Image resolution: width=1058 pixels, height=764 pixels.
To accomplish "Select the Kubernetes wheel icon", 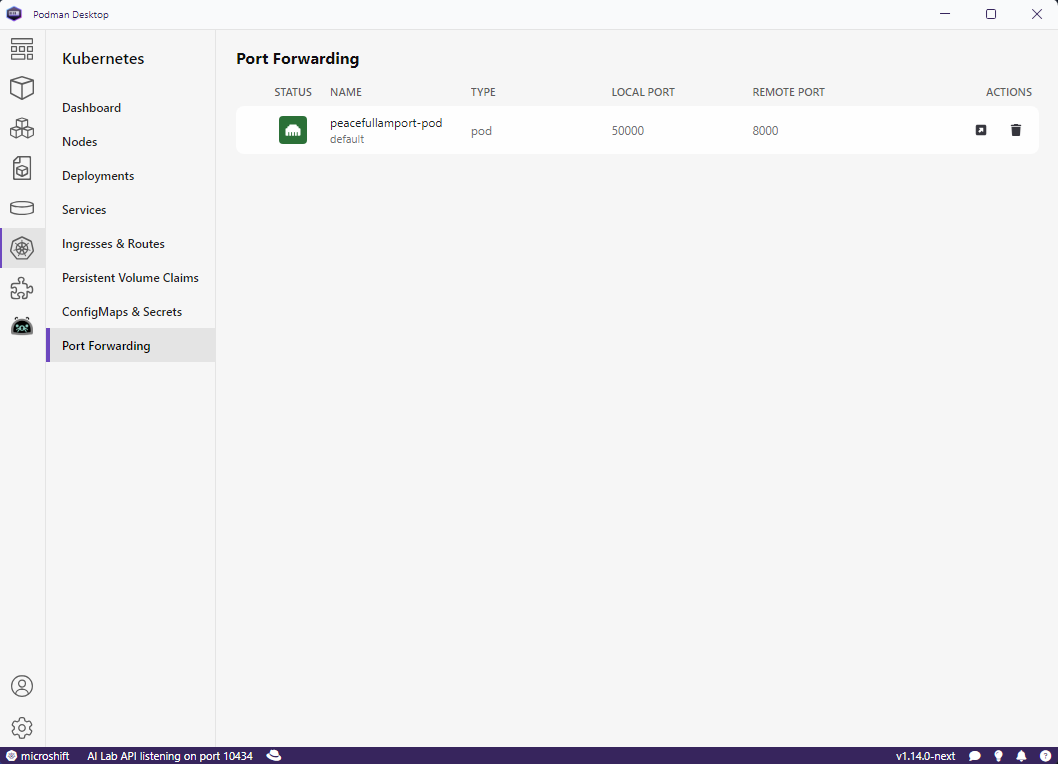I will click(x=22, y=248).
